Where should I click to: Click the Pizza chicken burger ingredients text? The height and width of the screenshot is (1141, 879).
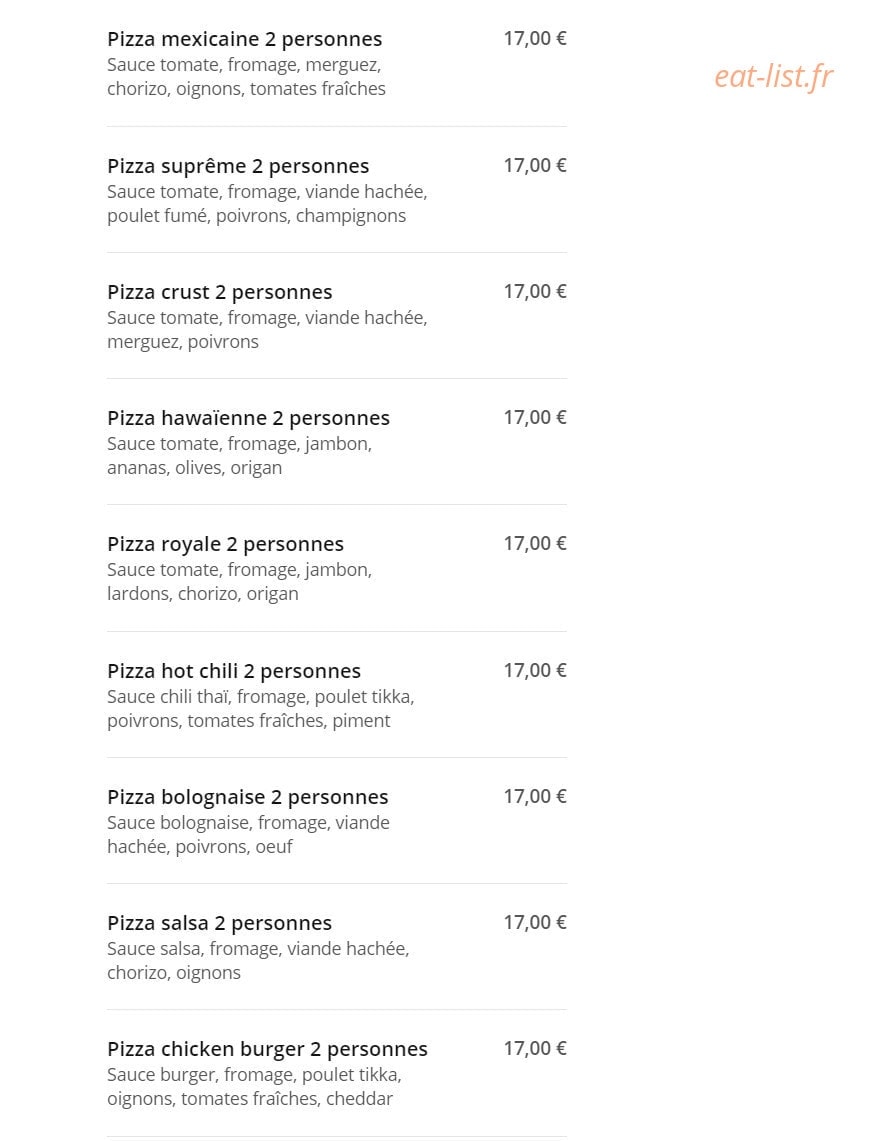point(254,1087)
